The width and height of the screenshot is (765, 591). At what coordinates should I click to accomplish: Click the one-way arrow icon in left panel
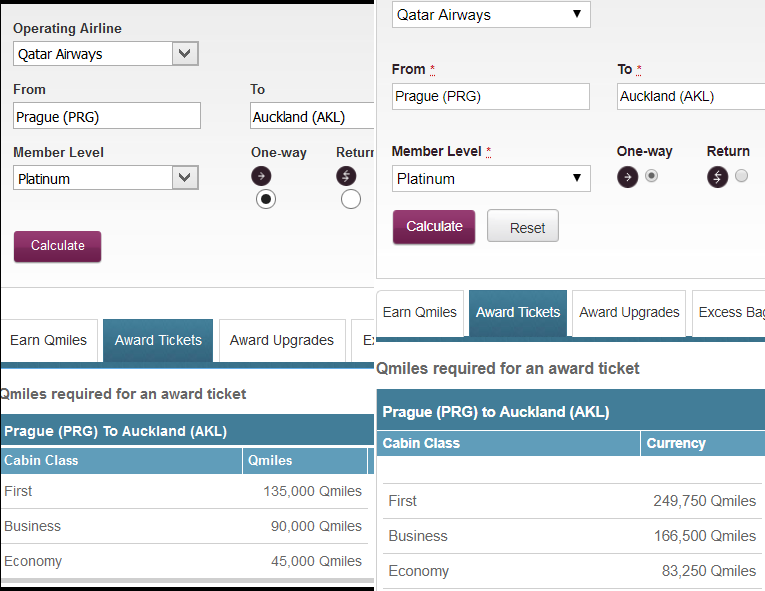point(261,176)
